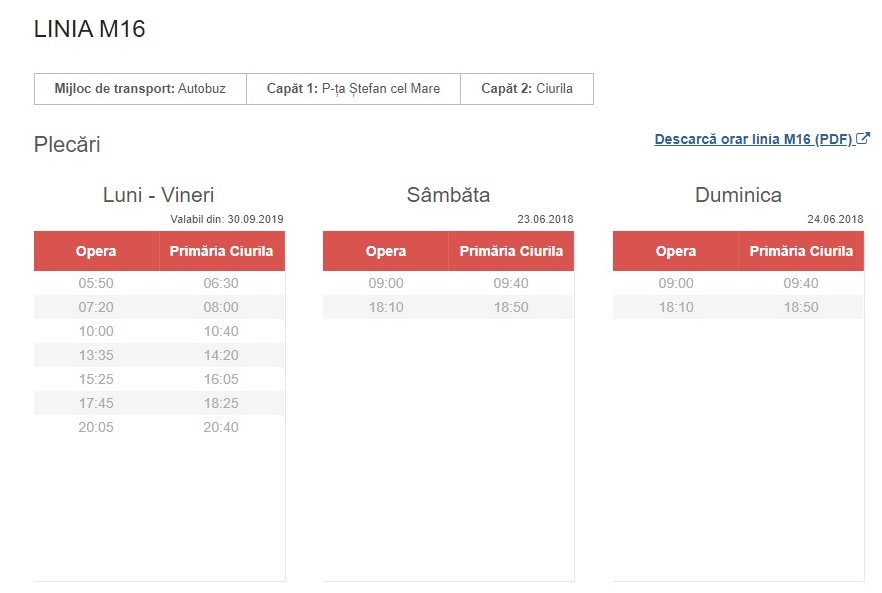Screen dimensions: 882x593
Task: Select the 05:50 weekday Opera departure
Action: pos(96,283)
